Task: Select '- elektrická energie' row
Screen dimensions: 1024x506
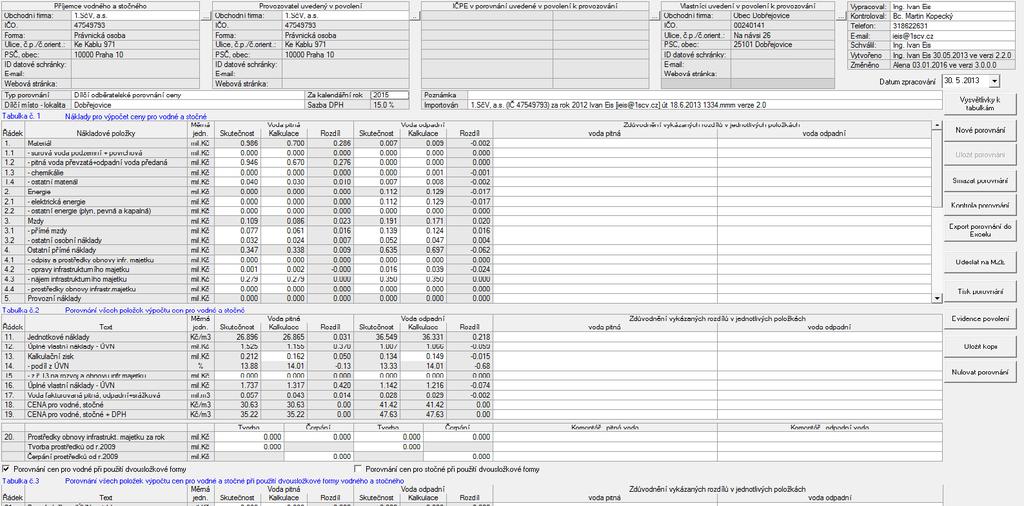Action: [x=106, y=202]
